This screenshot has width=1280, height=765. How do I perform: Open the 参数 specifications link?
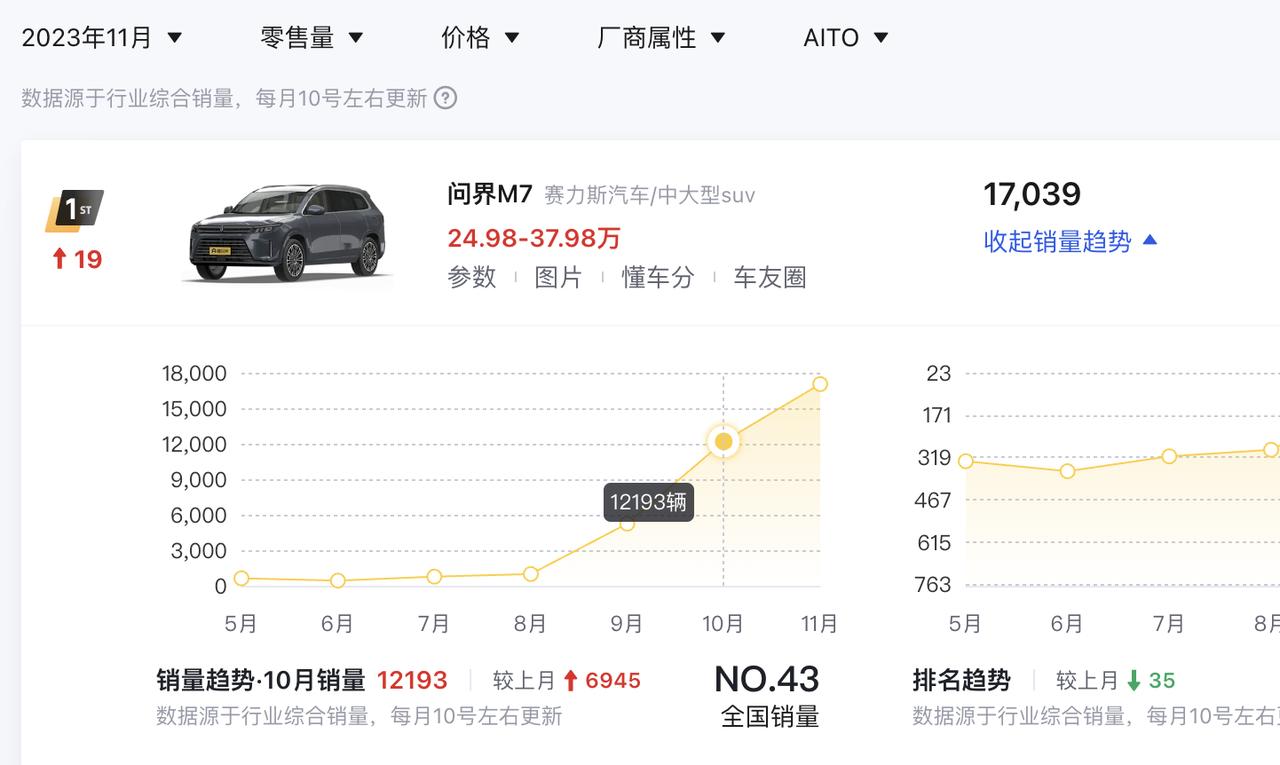472,277
